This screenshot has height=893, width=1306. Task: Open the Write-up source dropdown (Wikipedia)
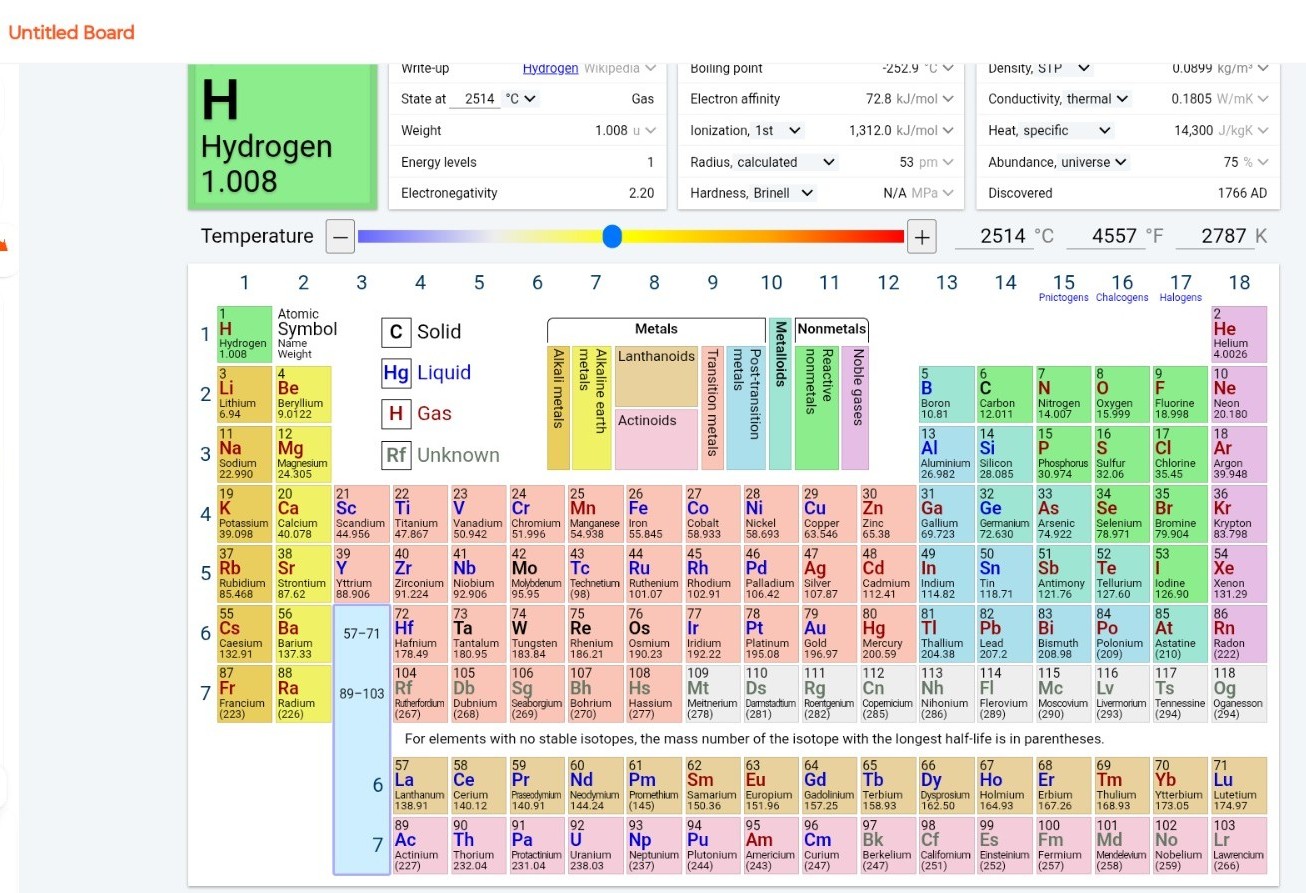click(620, 68)
